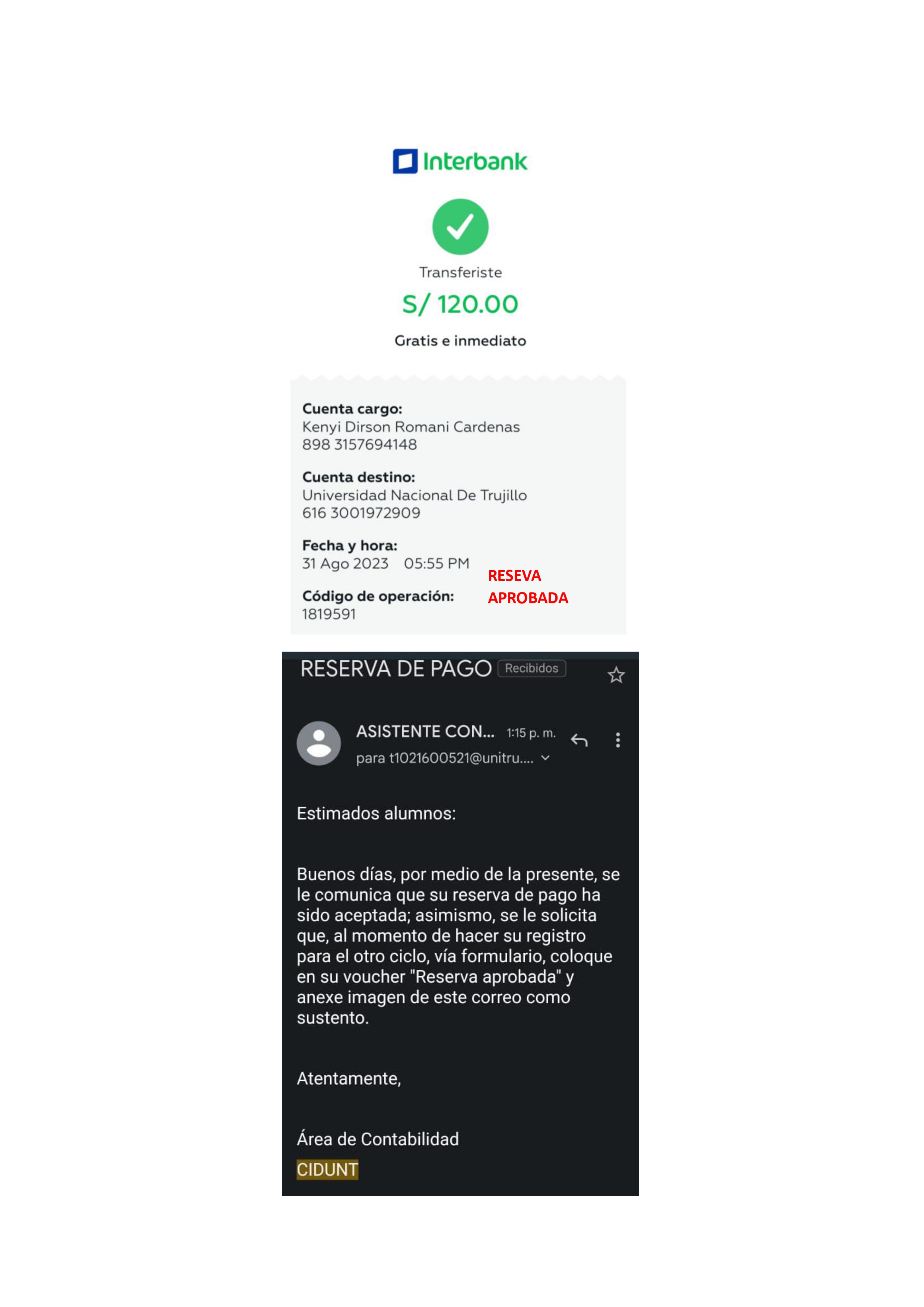This screenshot has width=924, height=1307.
Task: Click the green checkmark circle
Action: pyautogui.click(x=460, y=226)
